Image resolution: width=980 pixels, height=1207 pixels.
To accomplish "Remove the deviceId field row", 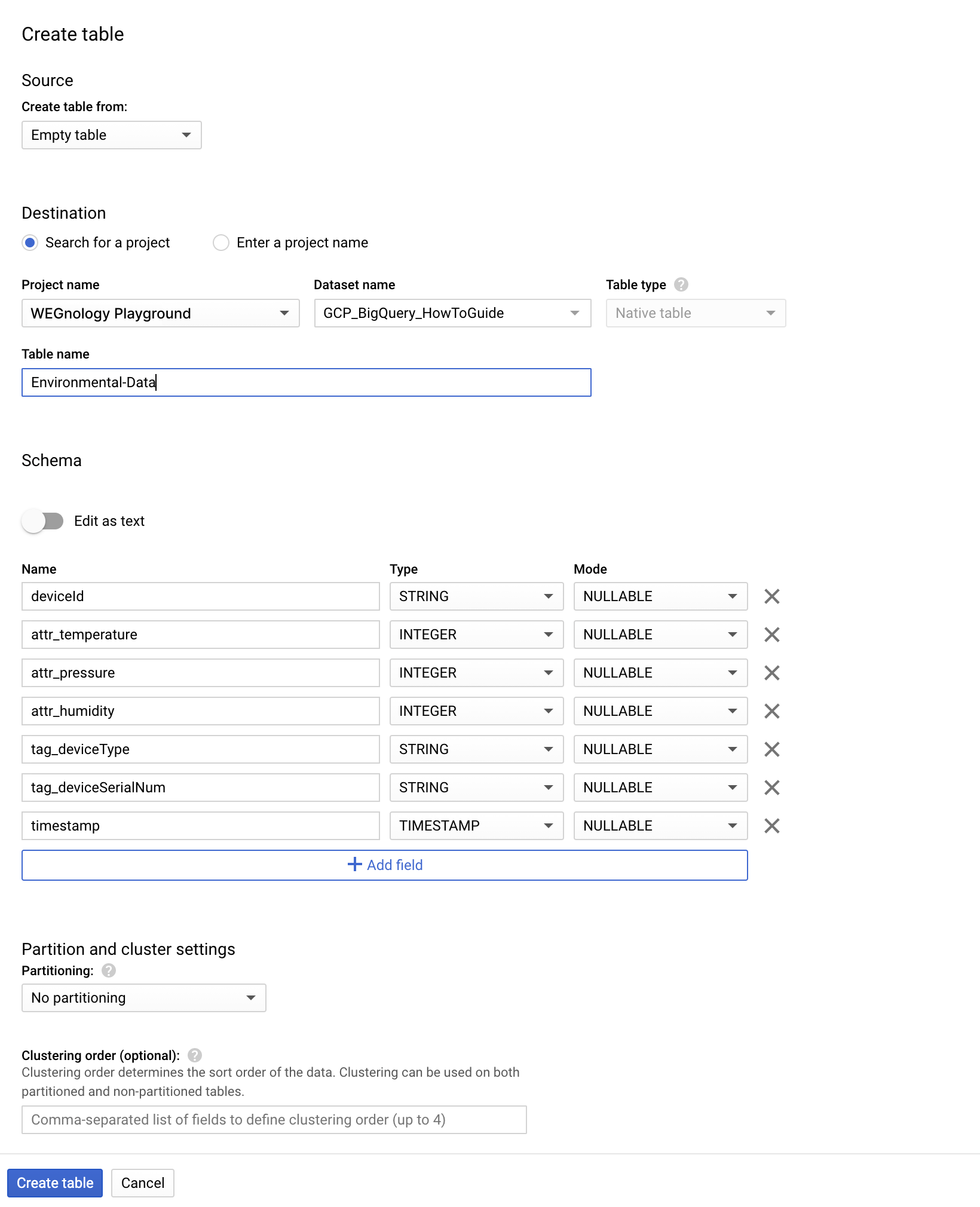I will click(x=771, y=596).
